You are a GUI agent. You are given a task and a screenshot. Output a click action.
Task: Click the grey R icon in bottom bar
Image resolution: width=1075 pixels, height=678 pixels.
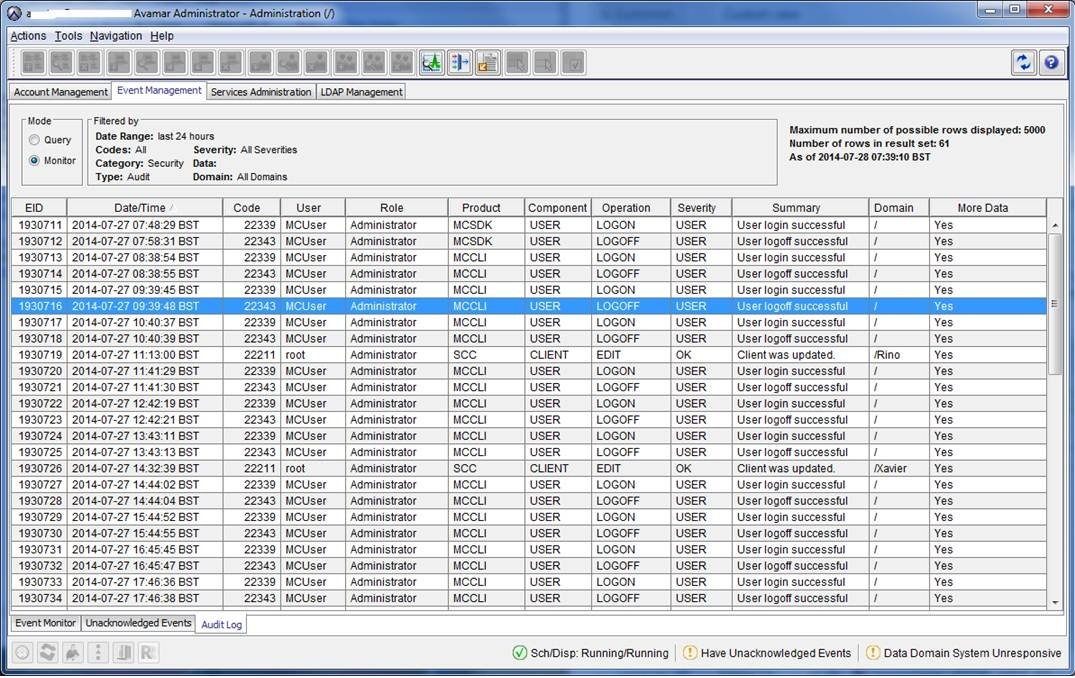[x=147, y=652]
